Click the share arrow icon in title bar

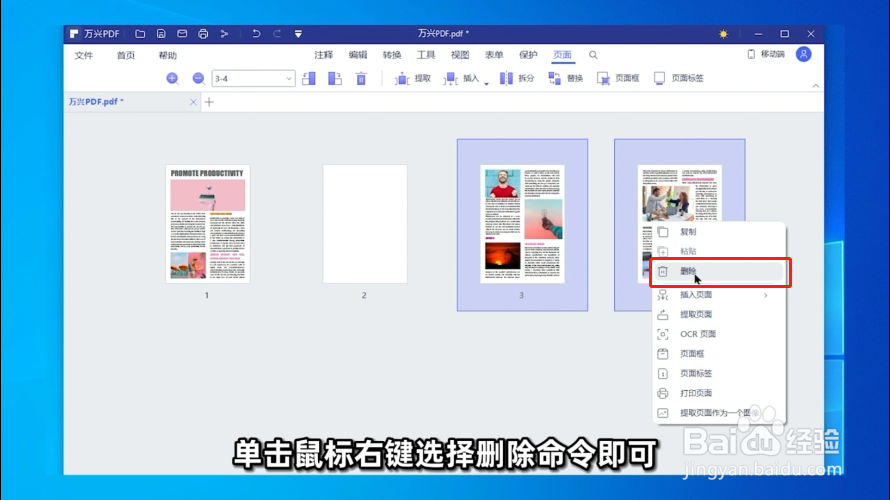224,34
